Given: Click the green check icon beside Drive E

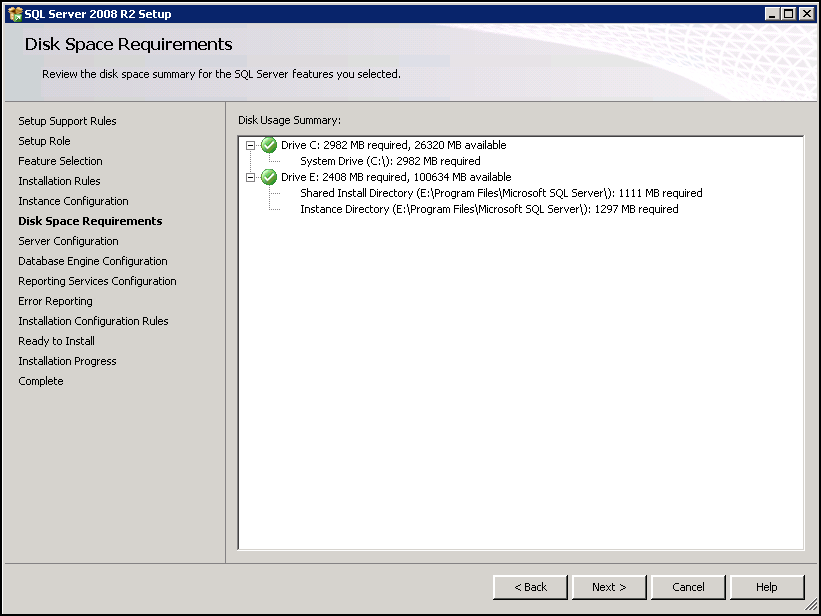Looking at the screenshot, I should pyautogui.click(x=267, y=177).
